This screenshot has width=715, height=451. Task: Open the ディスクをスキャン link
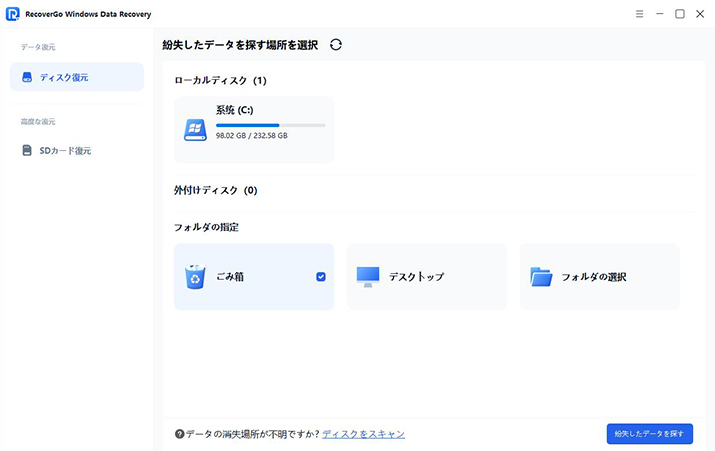(x=363, y=434)
